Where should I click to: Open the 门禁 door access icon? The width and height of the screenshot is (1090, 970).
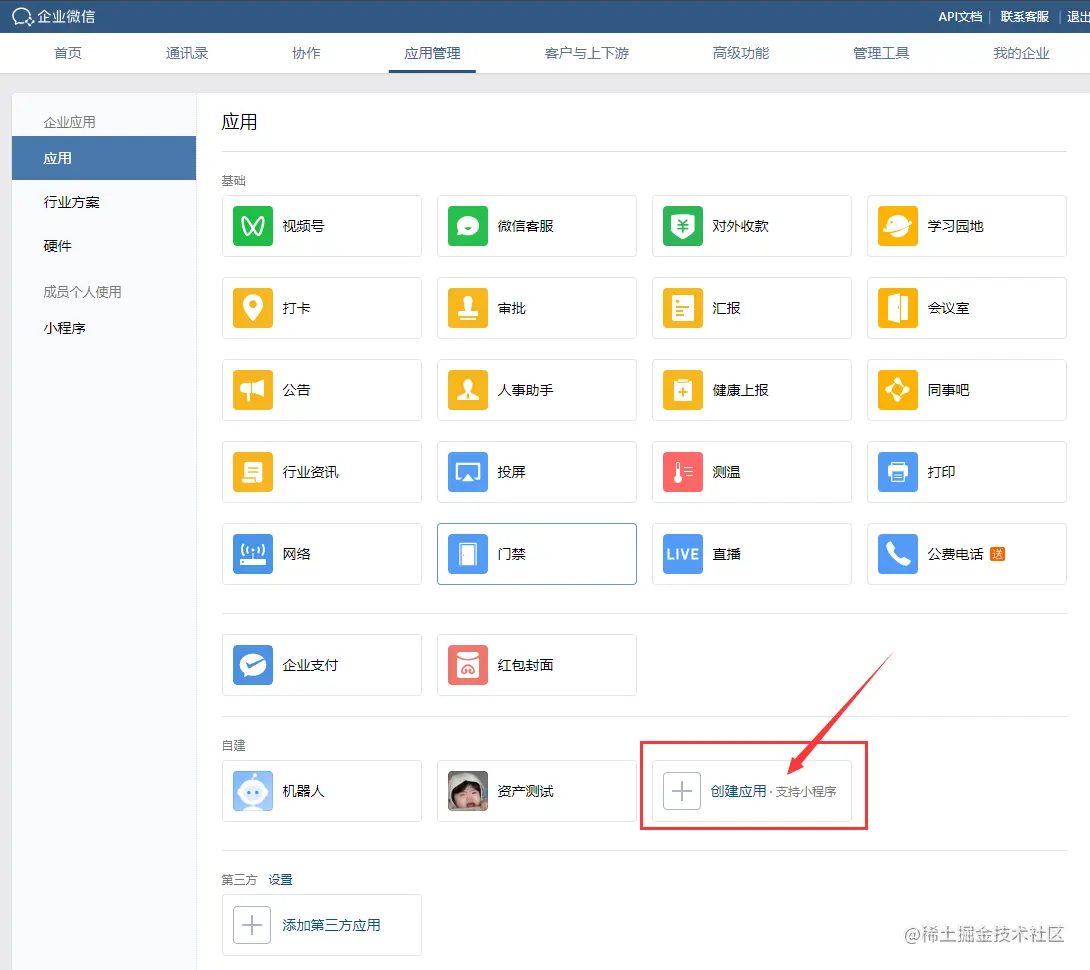pos(468,554)
